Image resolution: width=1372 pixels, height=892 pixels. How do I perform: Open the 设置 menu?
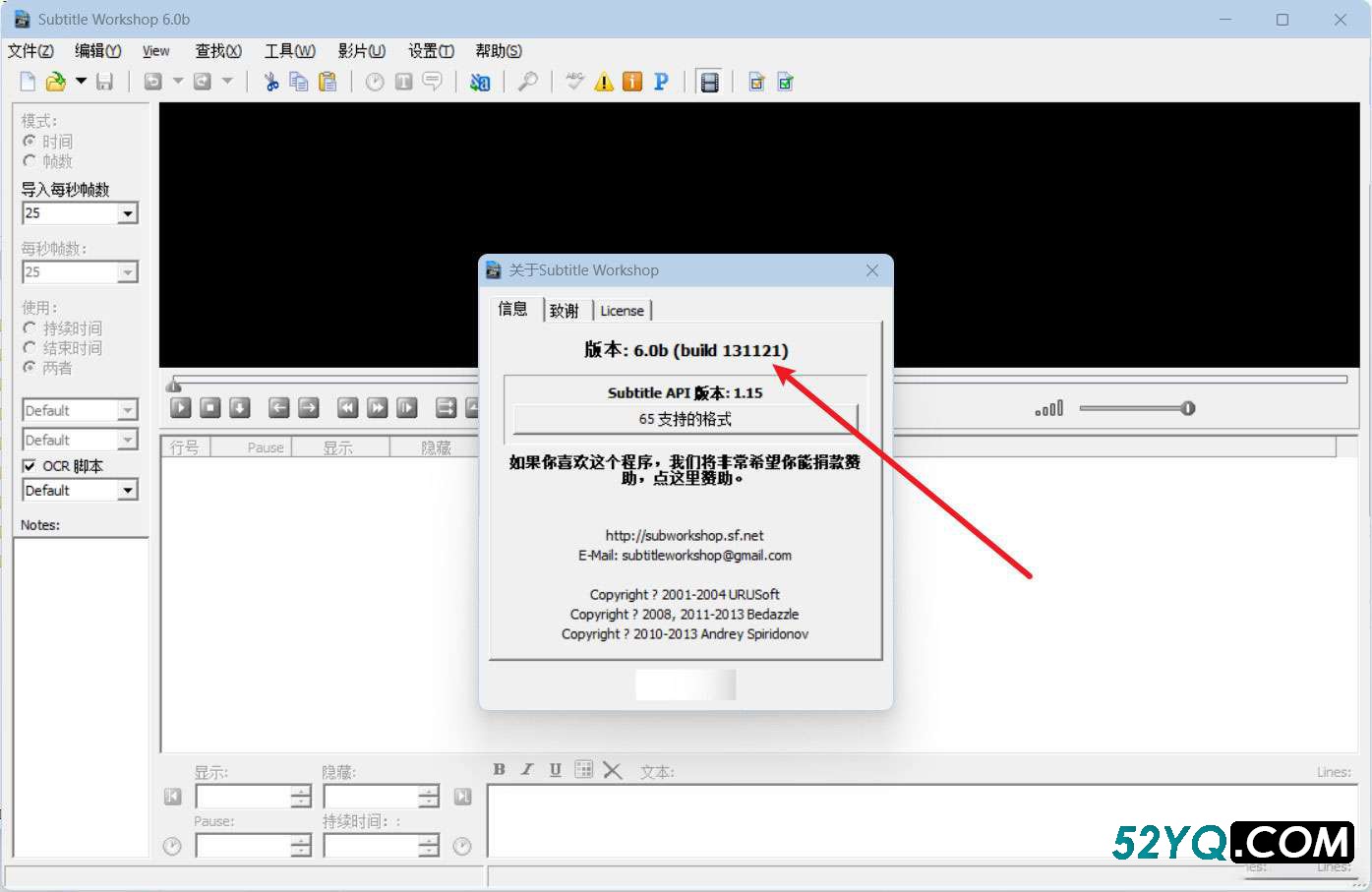pyautogui.click(x=431, y=51)
